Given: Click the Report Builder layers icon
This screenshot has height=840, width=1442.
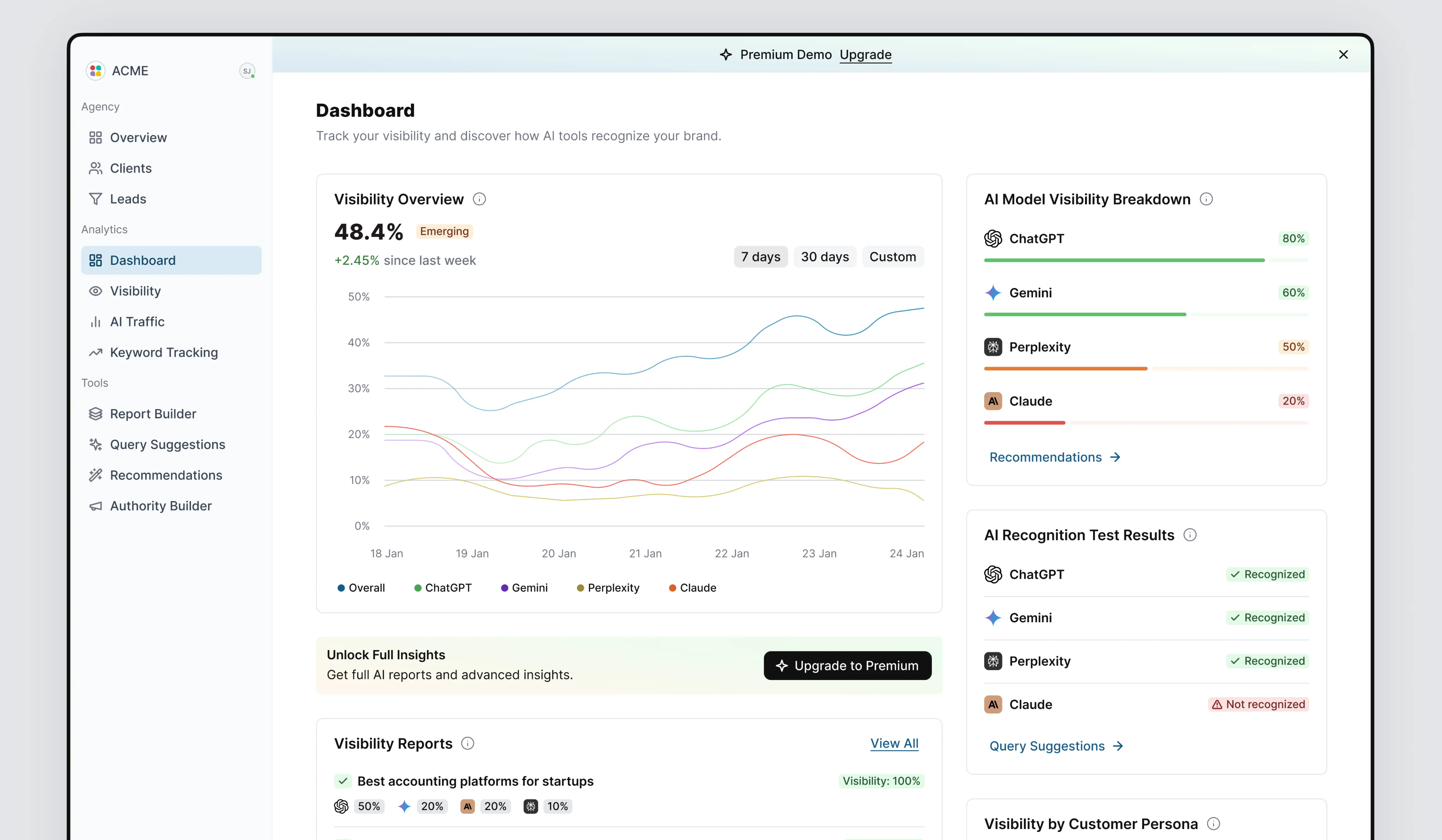Looking at the screenshot, I should click(95, 414).
